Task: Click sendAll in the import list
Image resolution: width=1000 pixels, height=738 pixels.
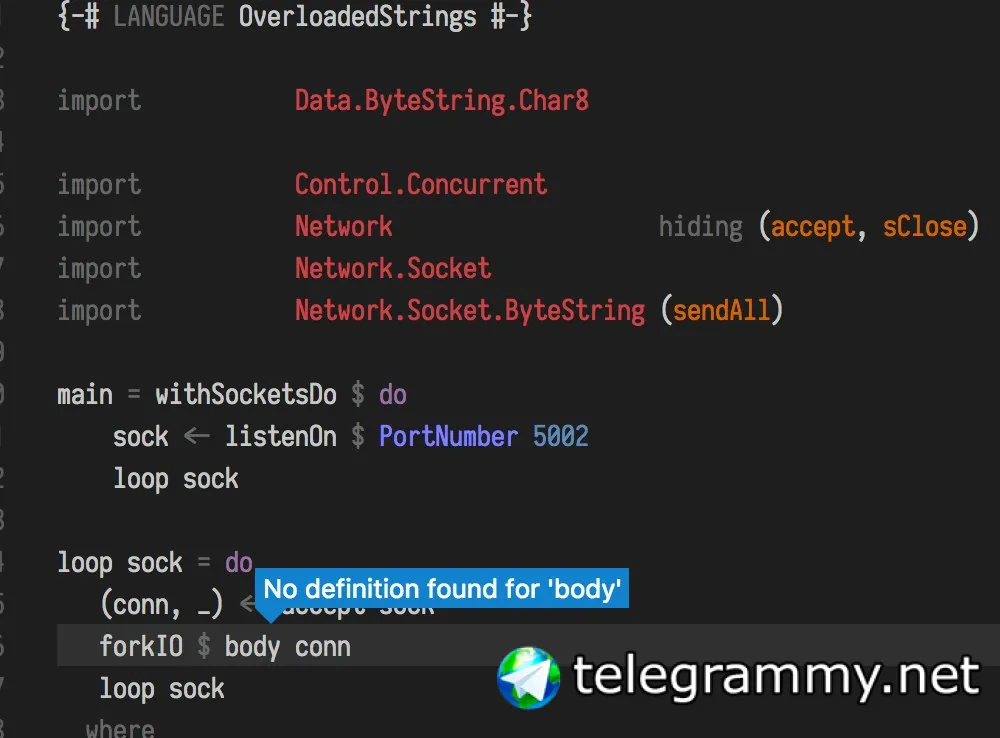Action: [721, 310]
